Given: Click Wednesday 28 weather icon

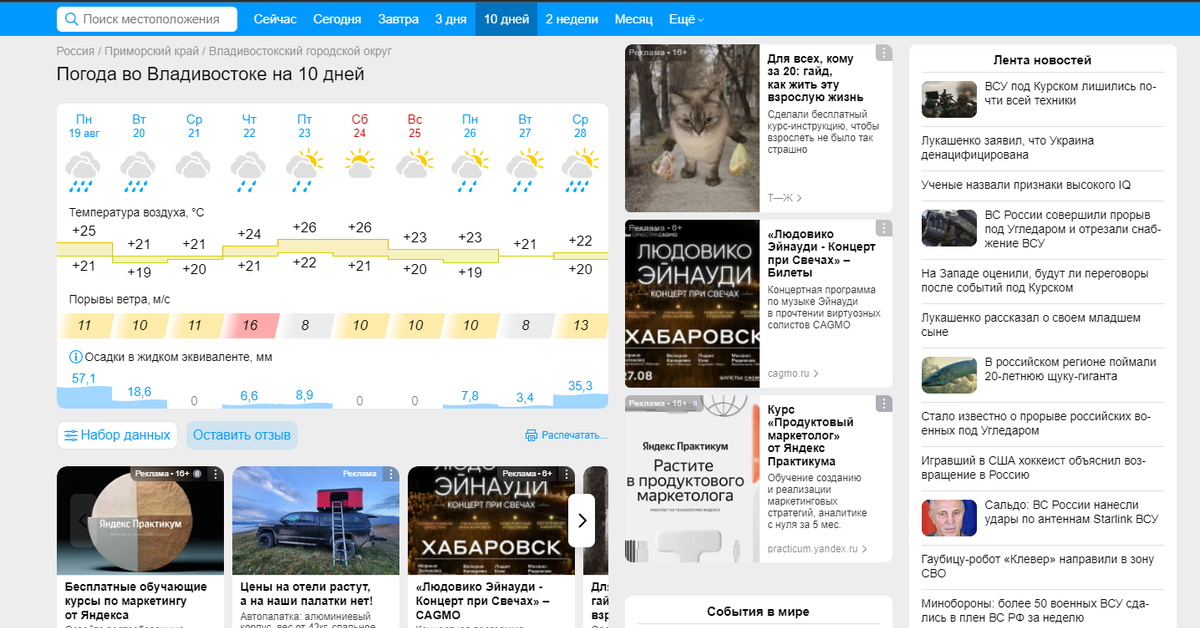Looking at the screenshot, I should click(x=580, y=169).
